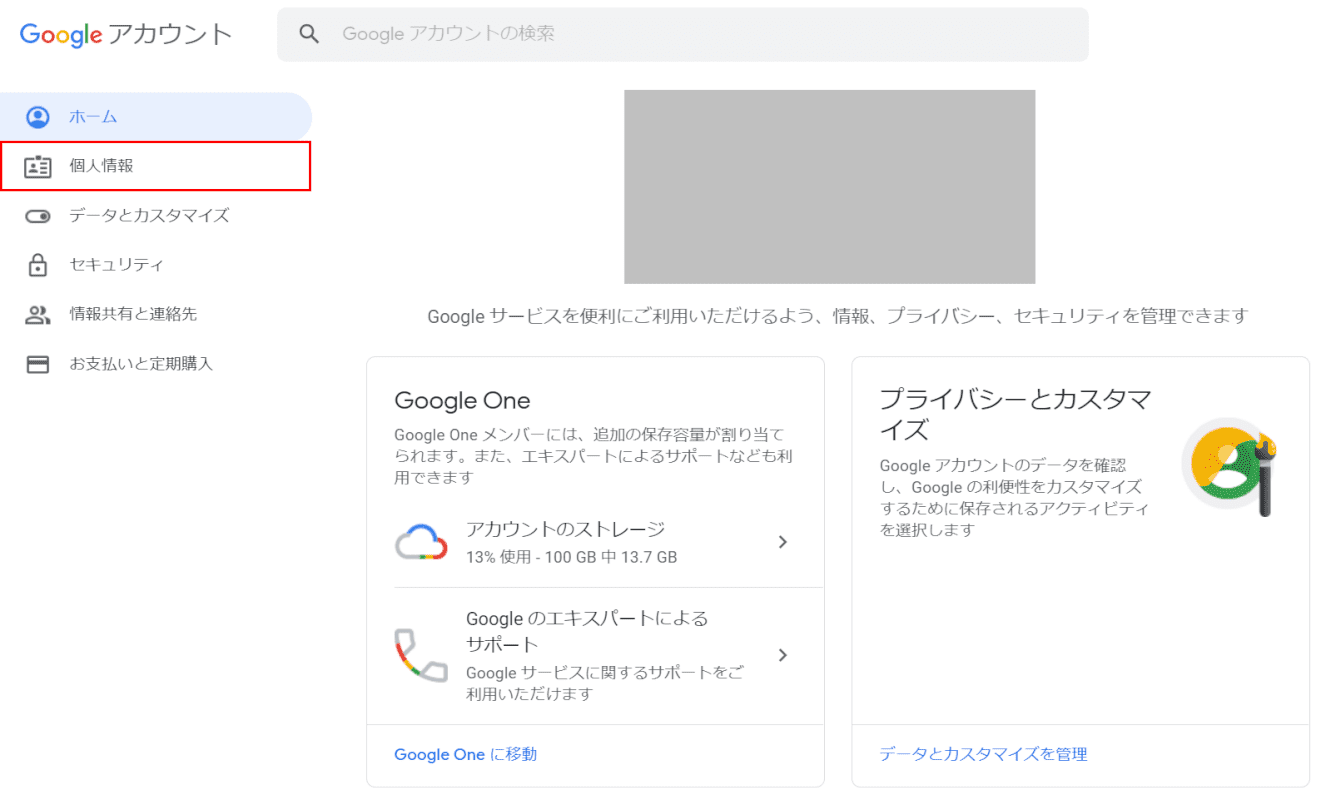Click the colored cloud storage icon
1321x800 pixels.
point(420,542)
